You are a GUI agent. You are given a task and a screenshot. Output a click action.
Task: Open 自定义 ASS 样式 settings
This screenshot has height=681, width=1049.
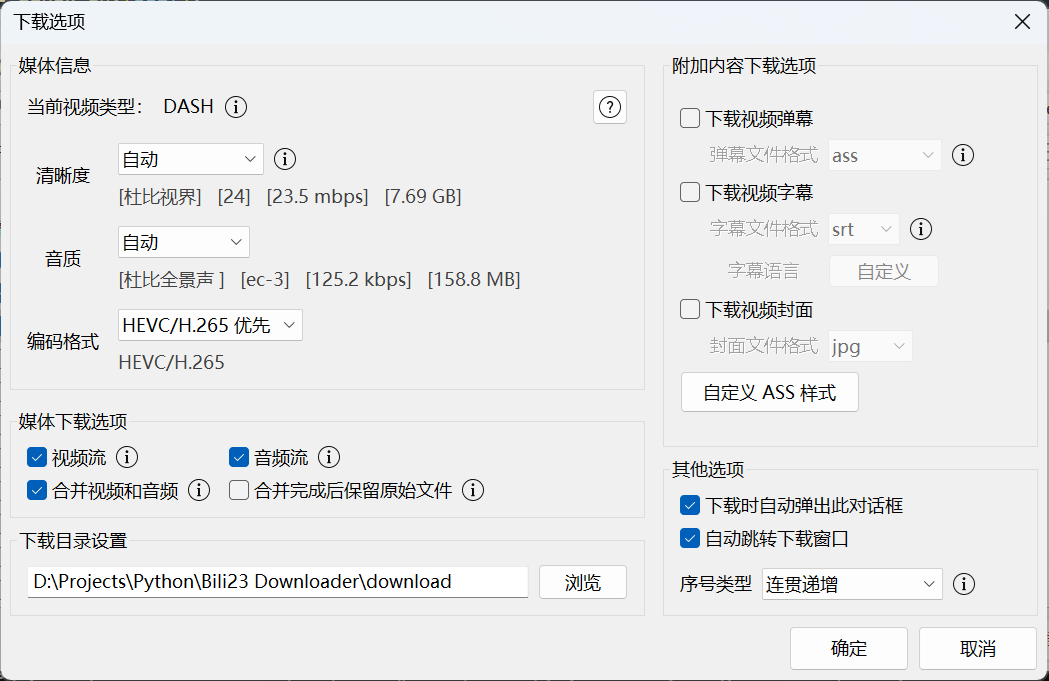769,393
